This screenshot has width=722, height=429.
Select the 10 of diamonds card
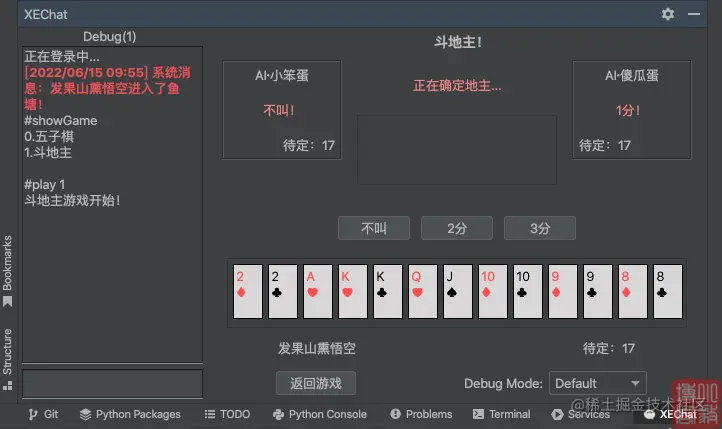coord(493,291)
